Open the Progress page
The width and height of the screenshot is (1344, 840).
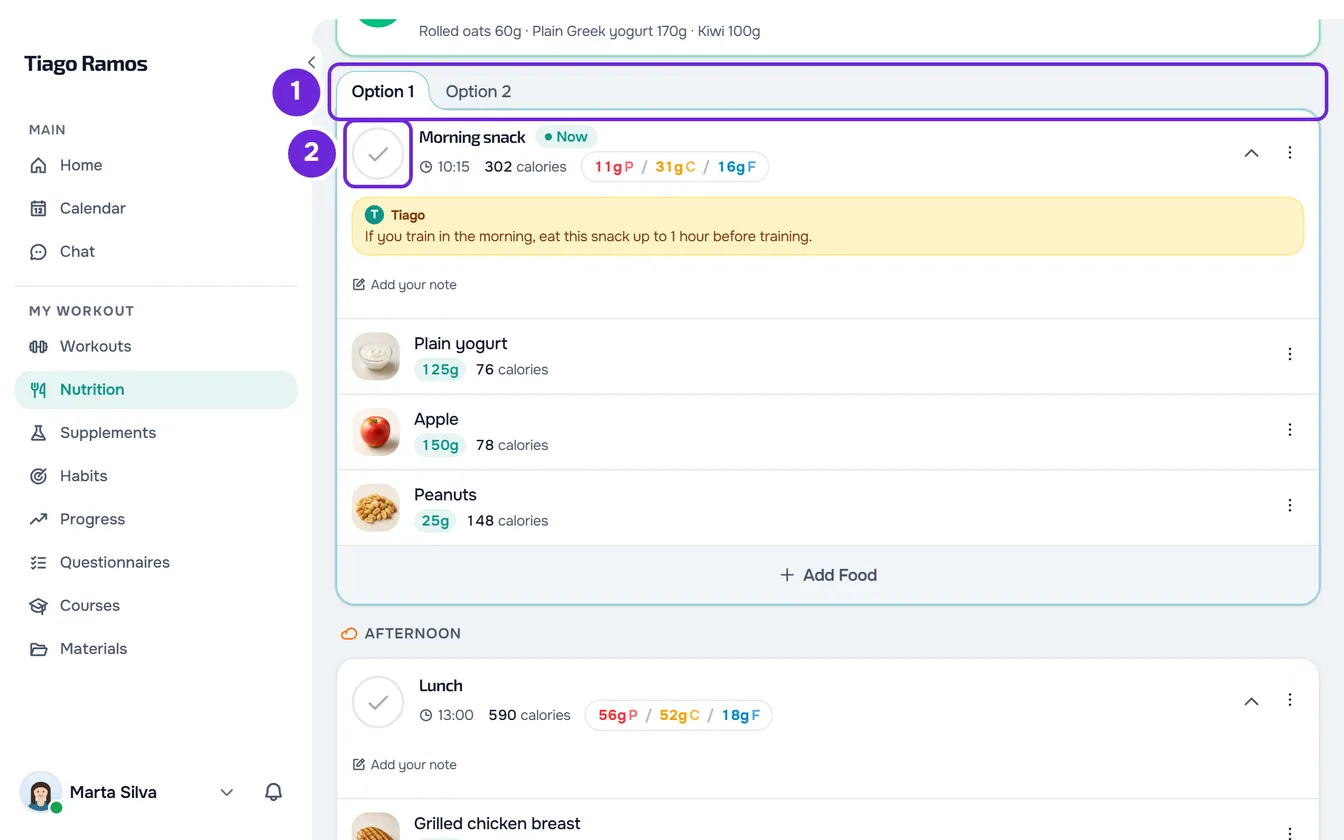point(156,519)
